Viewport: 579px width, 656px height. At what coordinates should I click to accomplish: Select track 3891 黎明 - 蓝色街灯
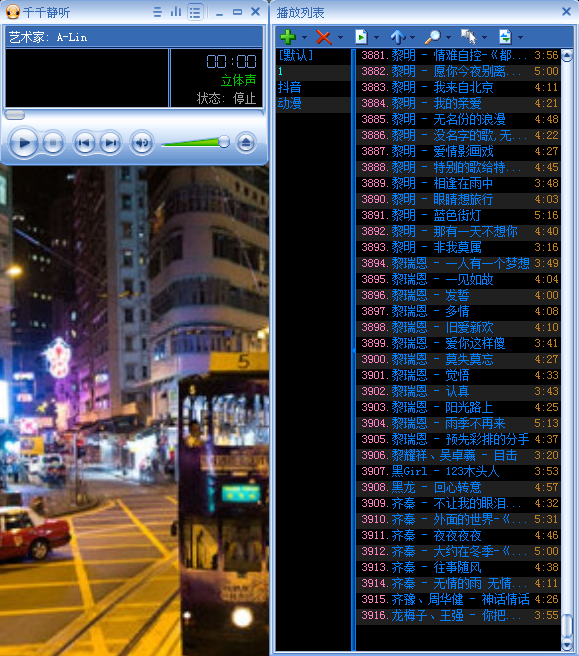click(459, 215)
